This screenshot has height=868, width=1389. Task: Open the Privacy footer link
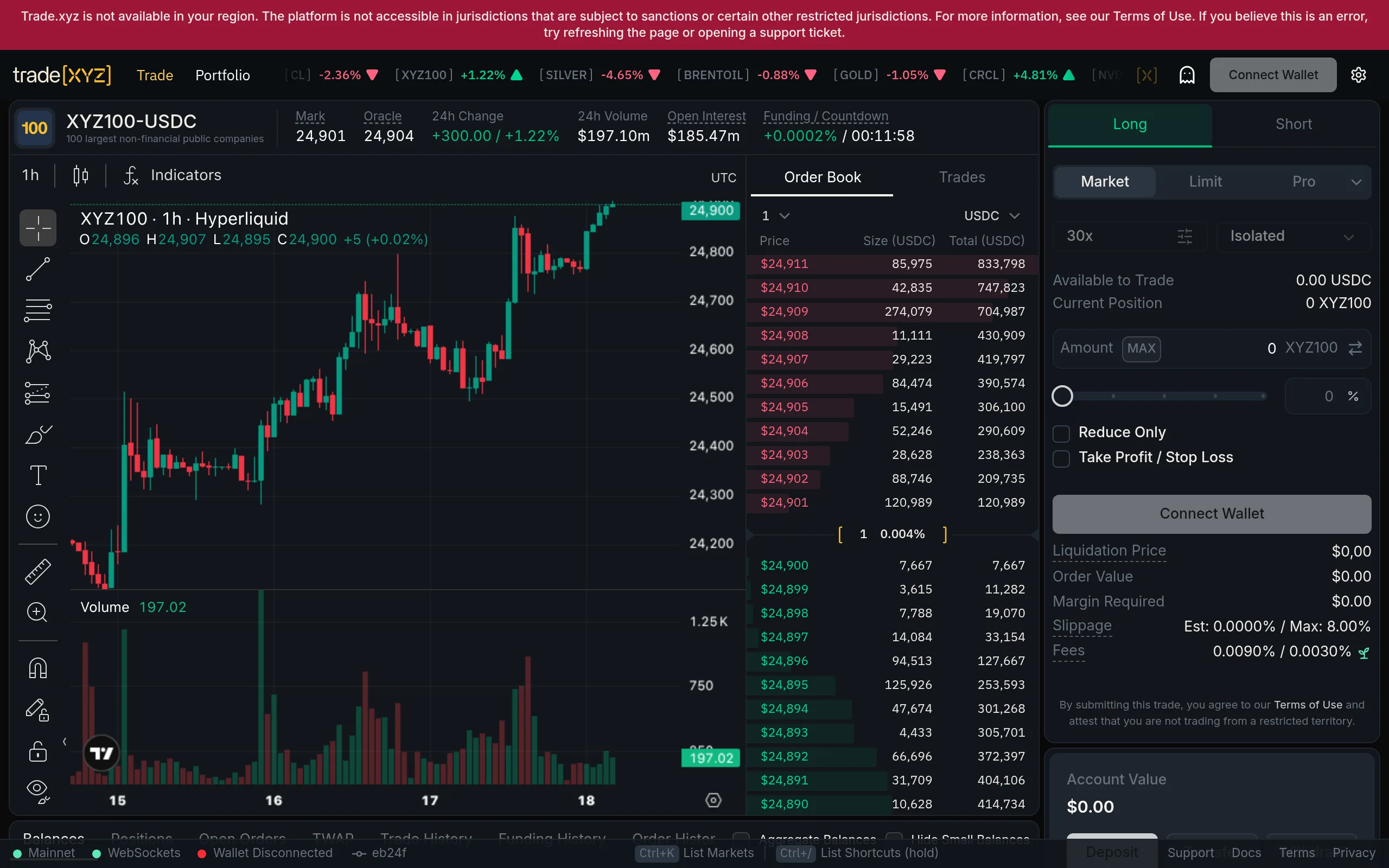coord(1354,853)
